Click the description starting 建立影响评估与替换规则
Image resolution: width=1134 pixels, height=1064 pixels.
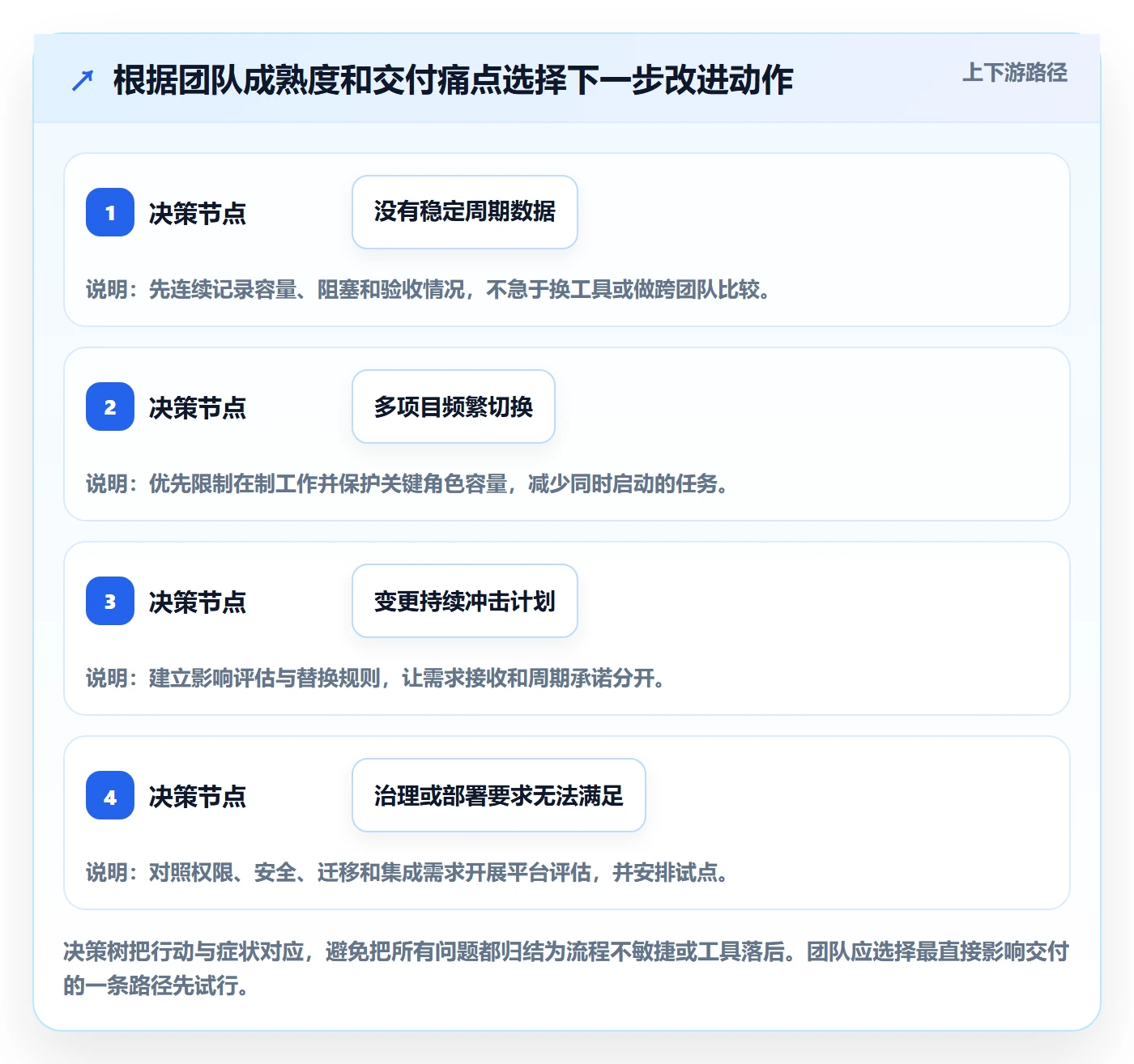tap(376, 678)
